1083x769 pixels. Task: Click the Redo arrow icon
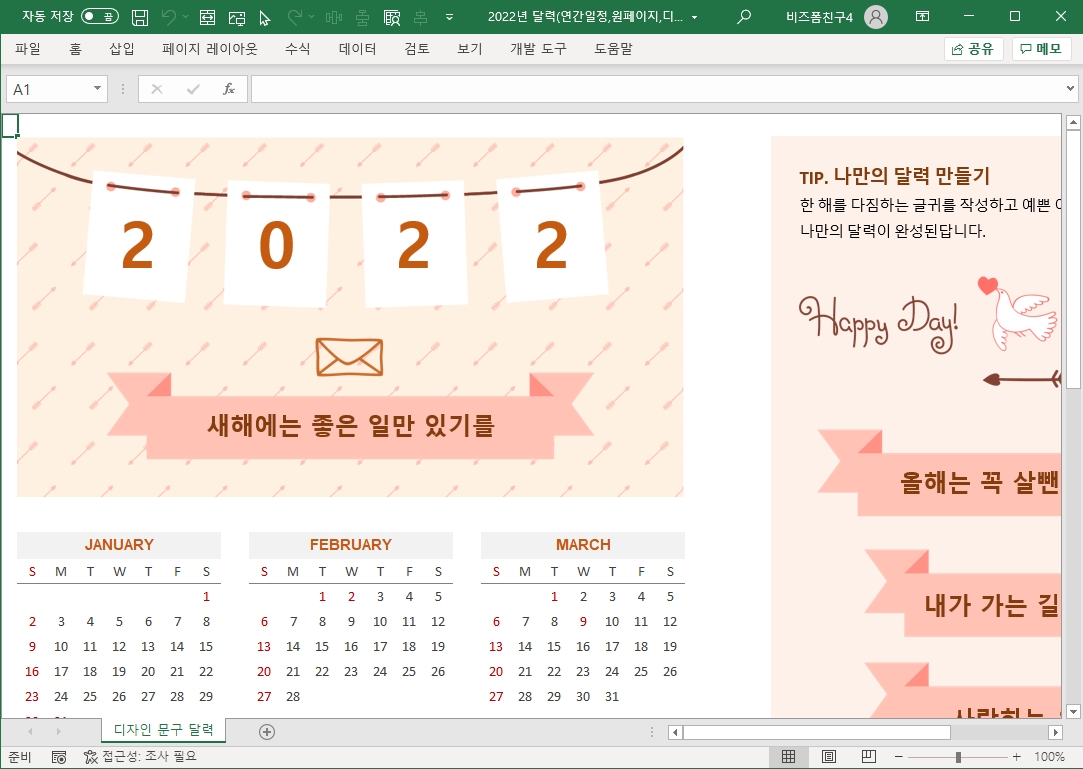[x=295, y=17]
